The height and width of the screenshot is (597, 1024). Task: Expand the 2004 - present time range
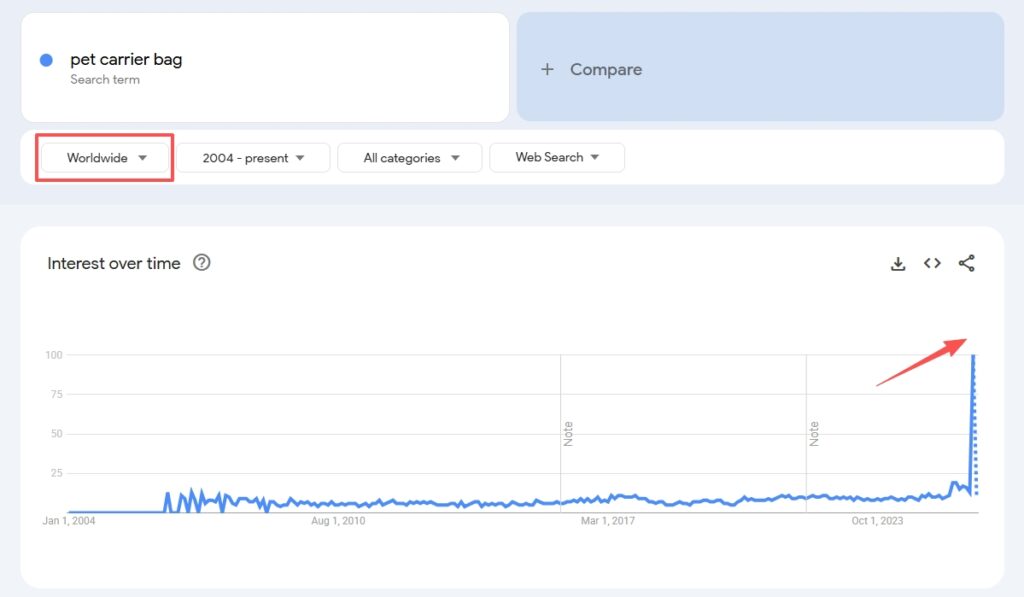(253, 158)
